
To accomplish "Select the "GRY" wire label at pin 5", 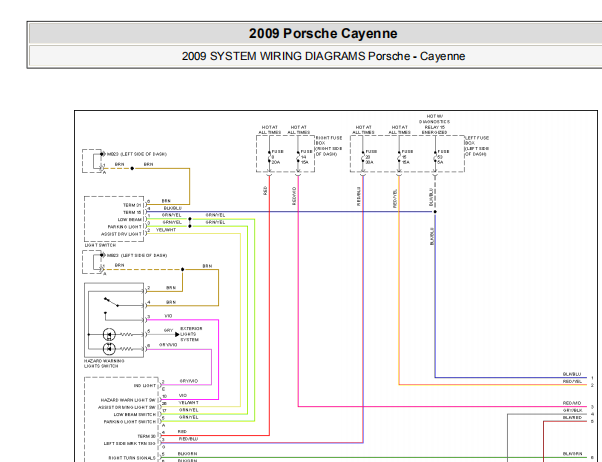I will [168, 331].
